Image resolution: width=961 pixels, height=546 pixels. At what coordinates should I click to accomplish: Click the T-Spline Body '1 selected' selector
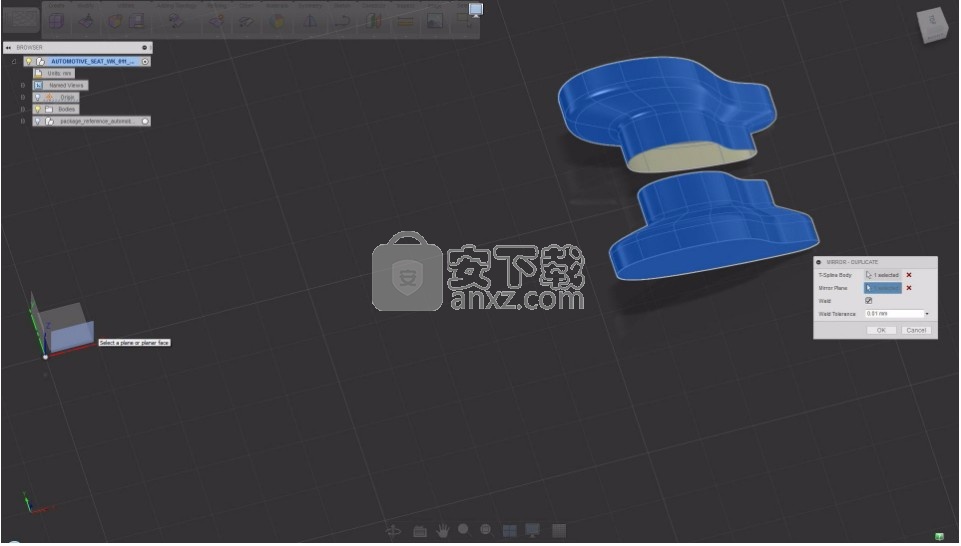(x=883, y=275)
